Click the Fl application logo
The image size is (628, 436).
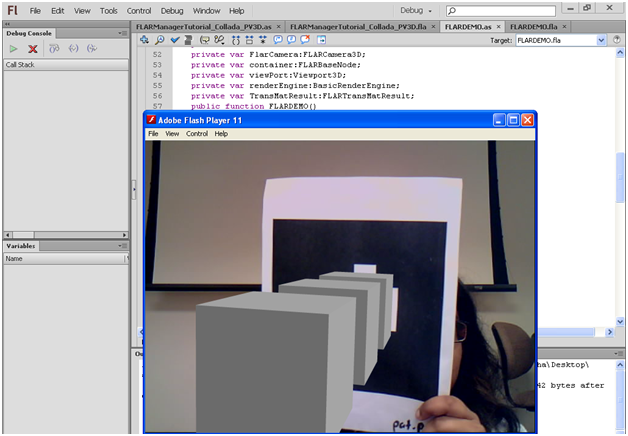[12, 10]
